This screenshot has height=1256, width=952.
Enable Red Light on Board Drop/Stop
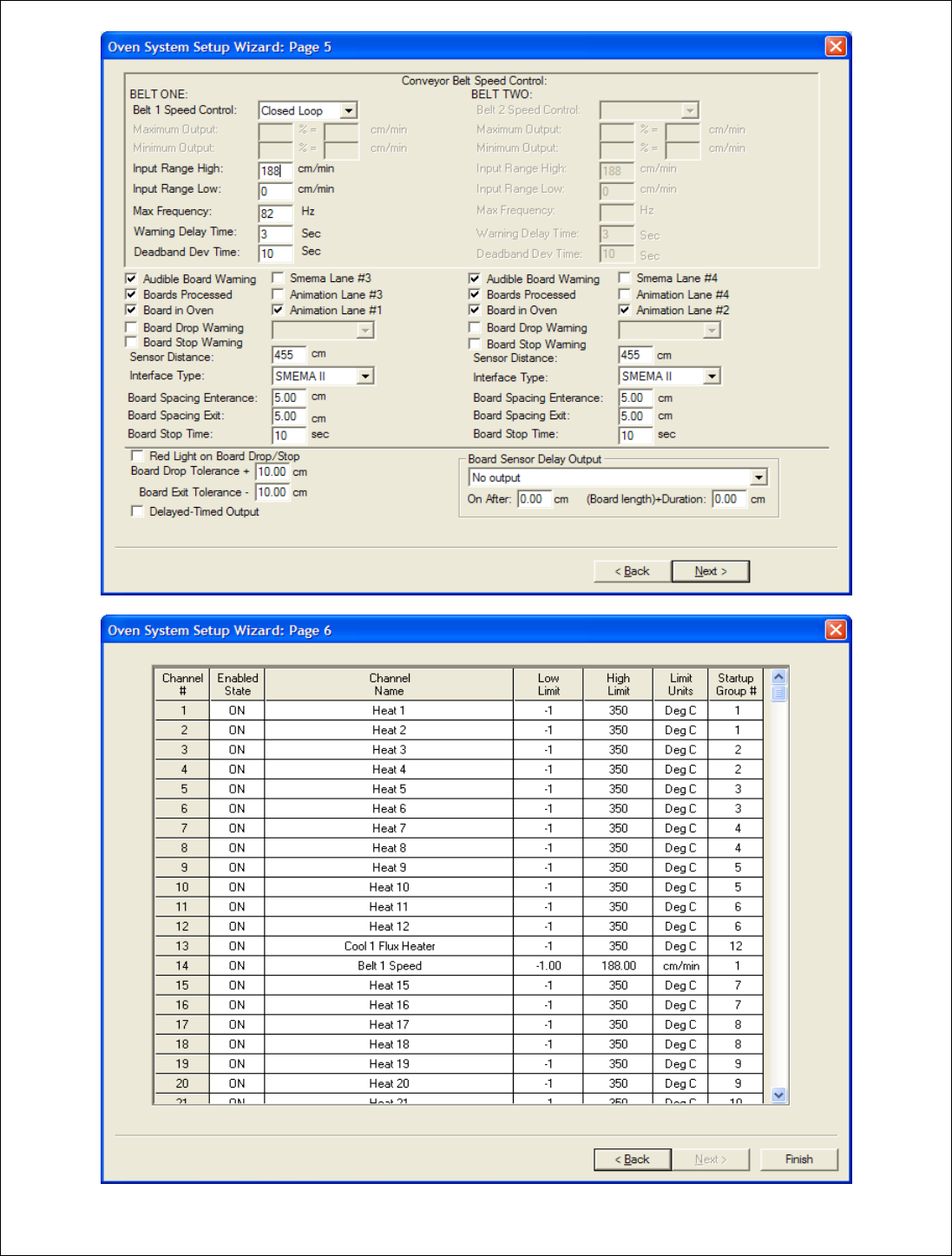[x=137, y=456]
